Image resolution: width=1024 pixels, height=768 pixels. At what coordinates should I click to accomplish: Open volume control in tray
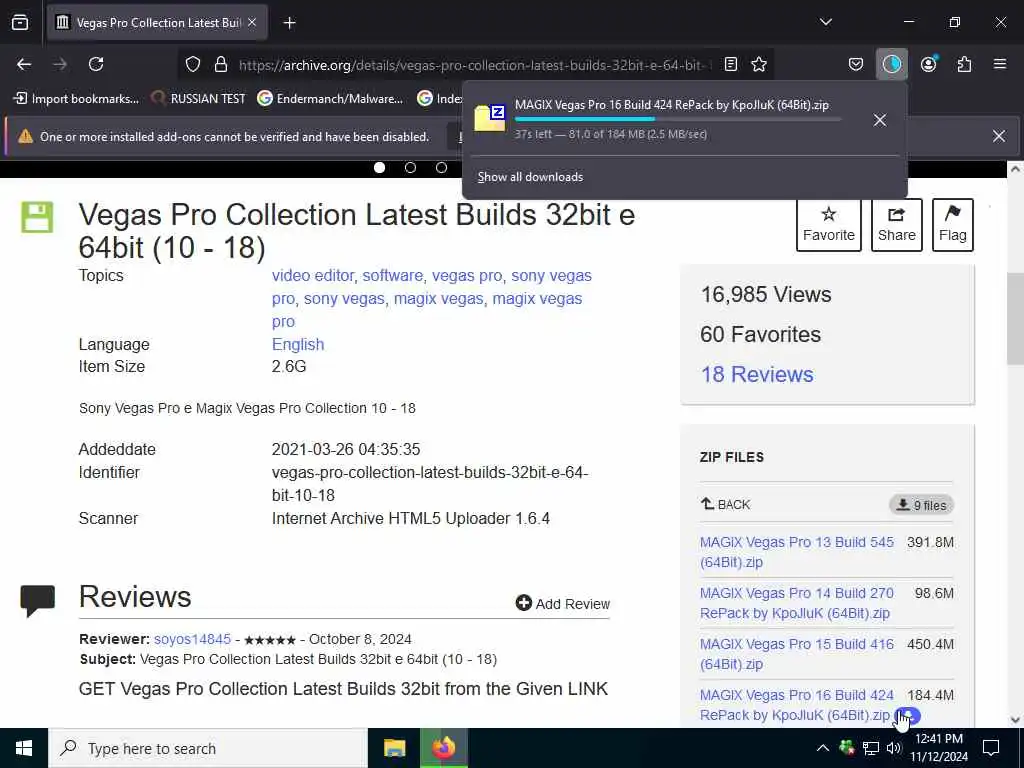click(893, 748)
